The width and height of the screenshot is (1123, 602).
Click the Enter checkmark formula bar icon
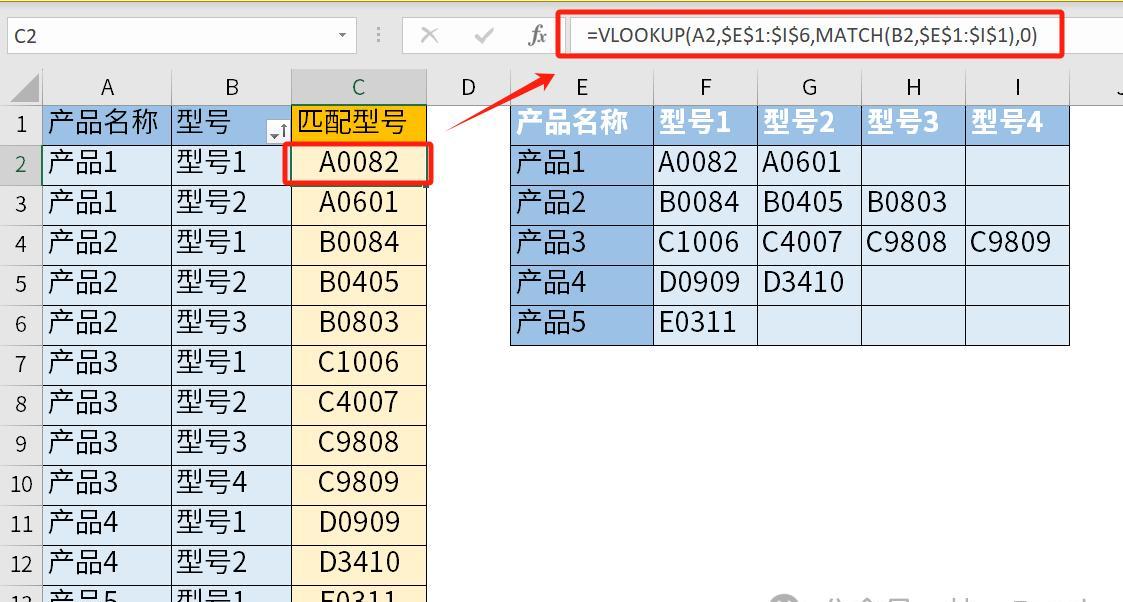[x=484, y=35]
